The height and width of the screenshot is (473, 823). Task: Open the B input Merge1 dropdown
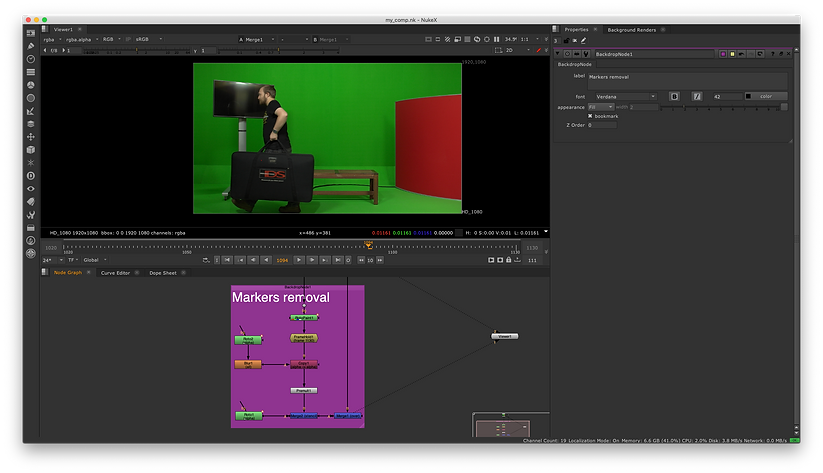(x=331, y=39)
